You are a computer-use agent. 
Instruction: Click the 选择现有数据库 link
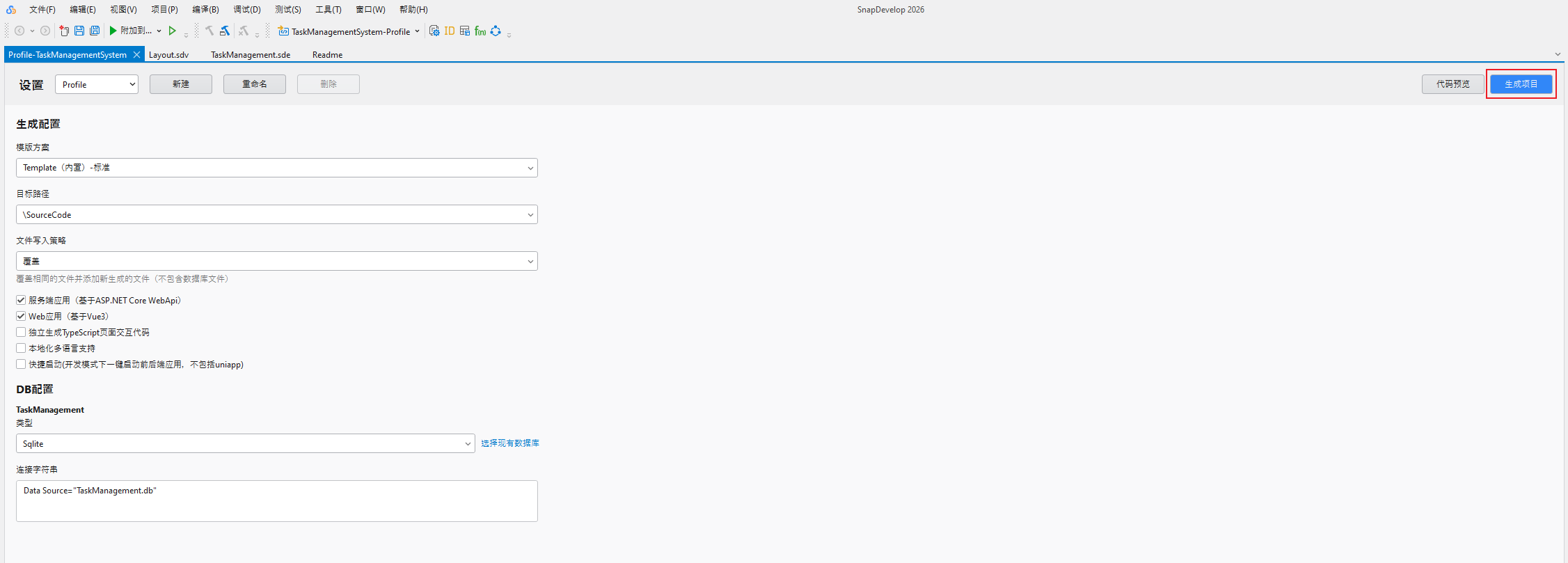click(x=510, y=443)
